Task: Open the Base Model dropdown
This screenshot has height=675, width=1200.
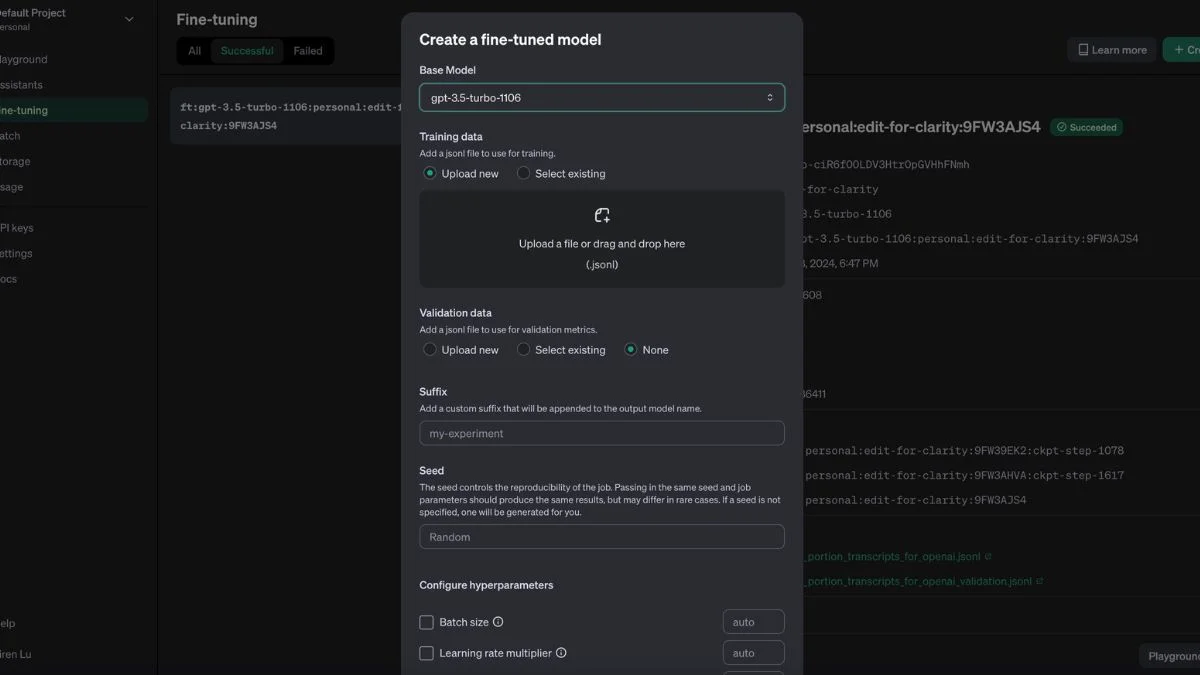Action: (x=602, y=97)
